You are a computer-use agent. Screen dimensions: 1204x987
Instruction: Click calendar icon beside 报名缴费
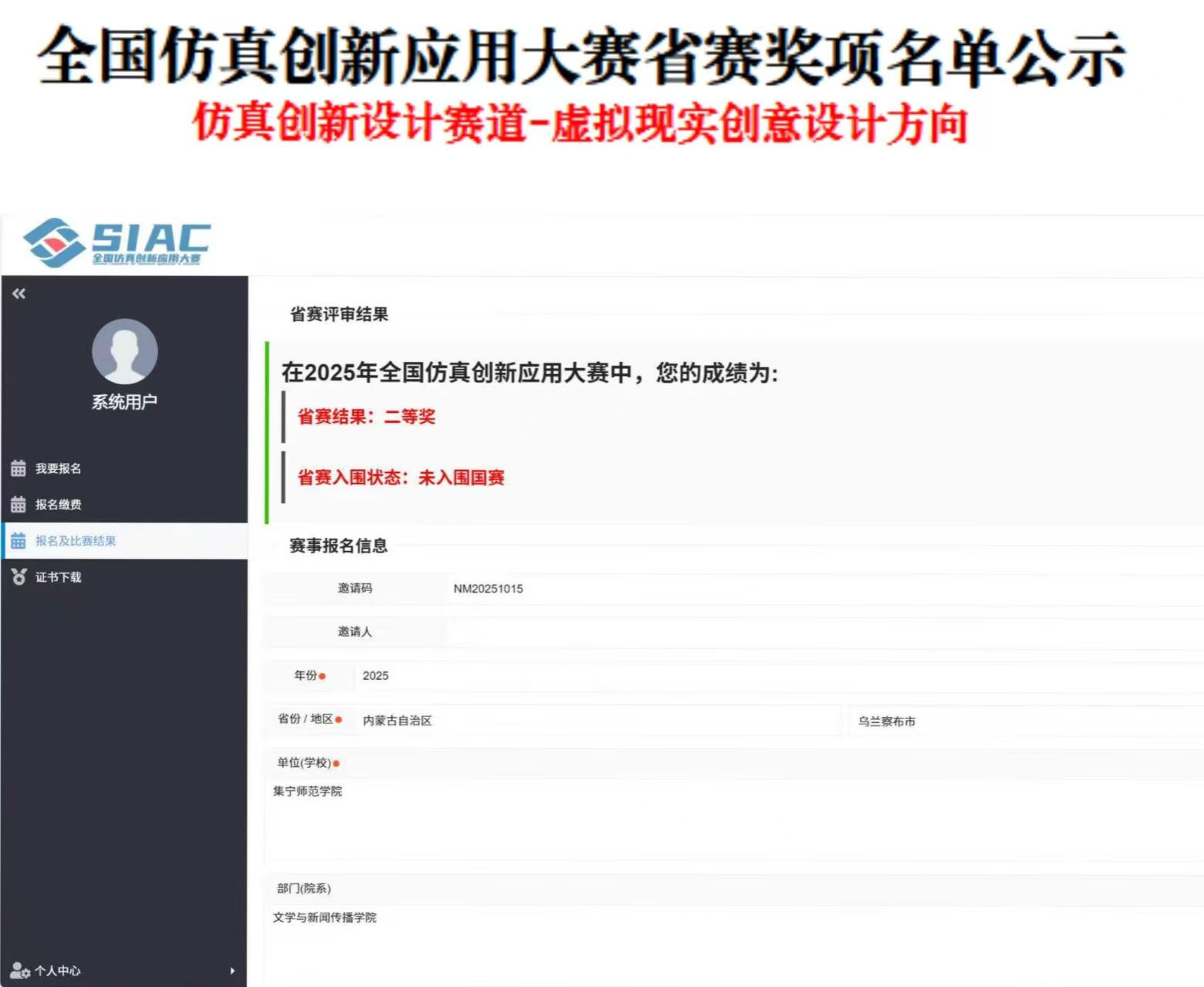19,505
